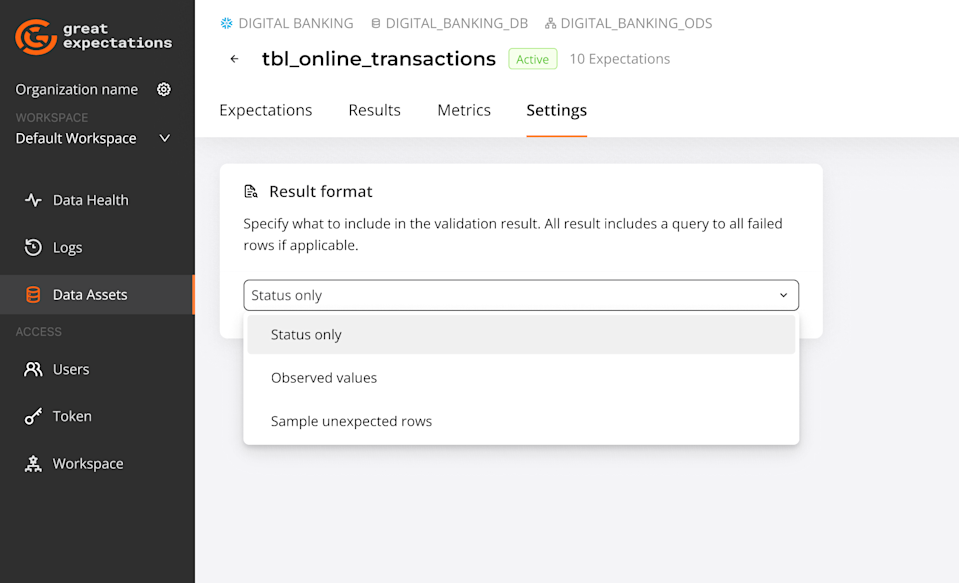Screen dimensions: 959x583
Task: Collapse the Result format dropdown
Action: pos(784,295)
